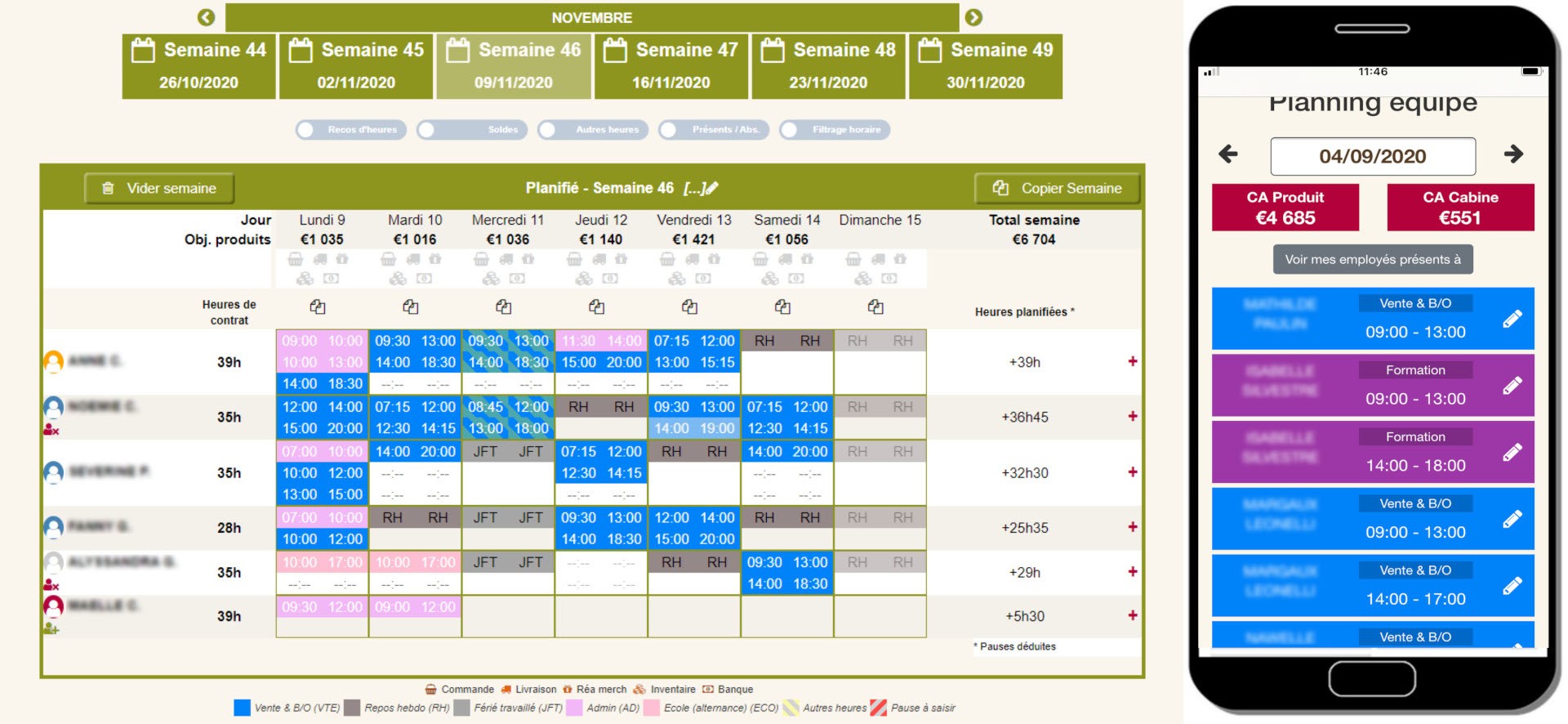Click the €1 421 product objective for Vendredi 13
Viewport: 1568px width, 724px height.
tap(693, 239)
